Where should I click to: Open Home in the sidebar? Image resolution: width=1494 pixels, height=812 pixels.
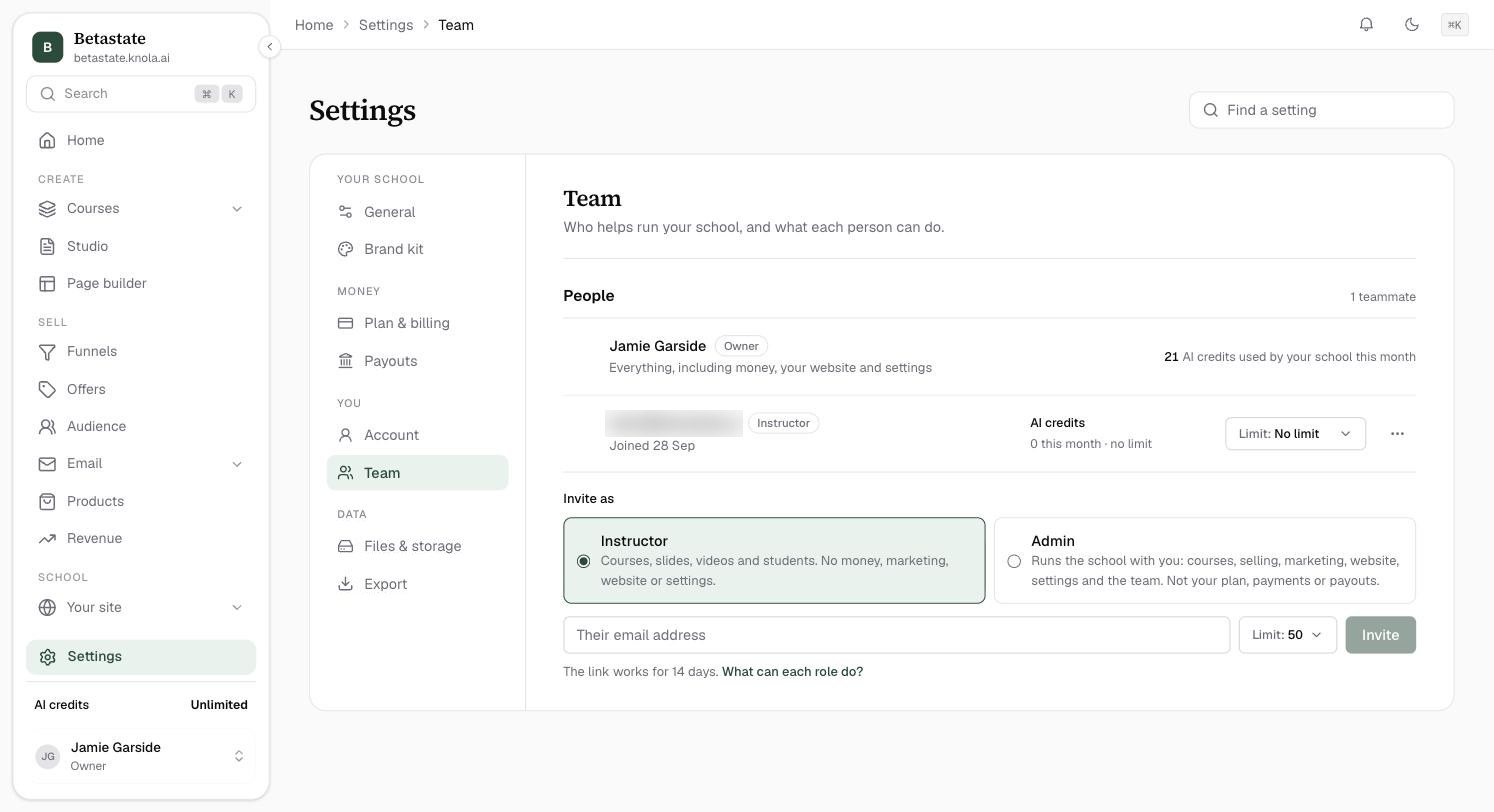(141, 140)
